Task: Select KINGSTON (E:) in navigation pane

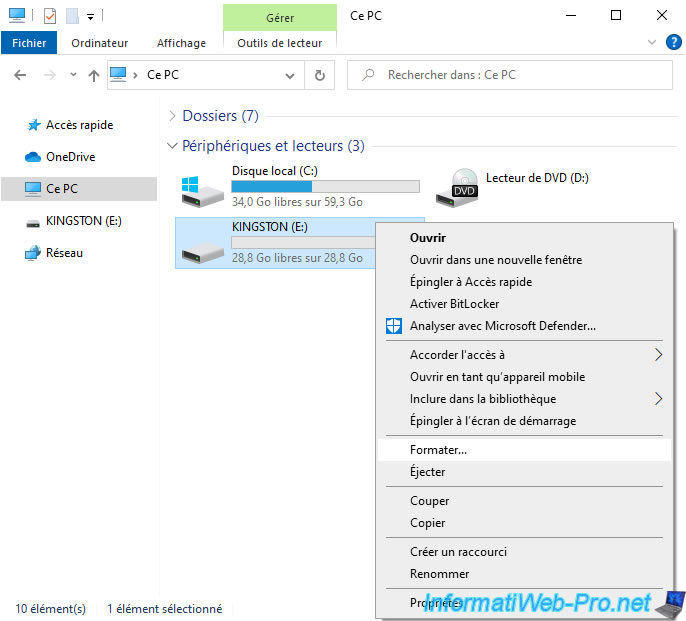Action: pyautogui.click(x=83, y=221)
